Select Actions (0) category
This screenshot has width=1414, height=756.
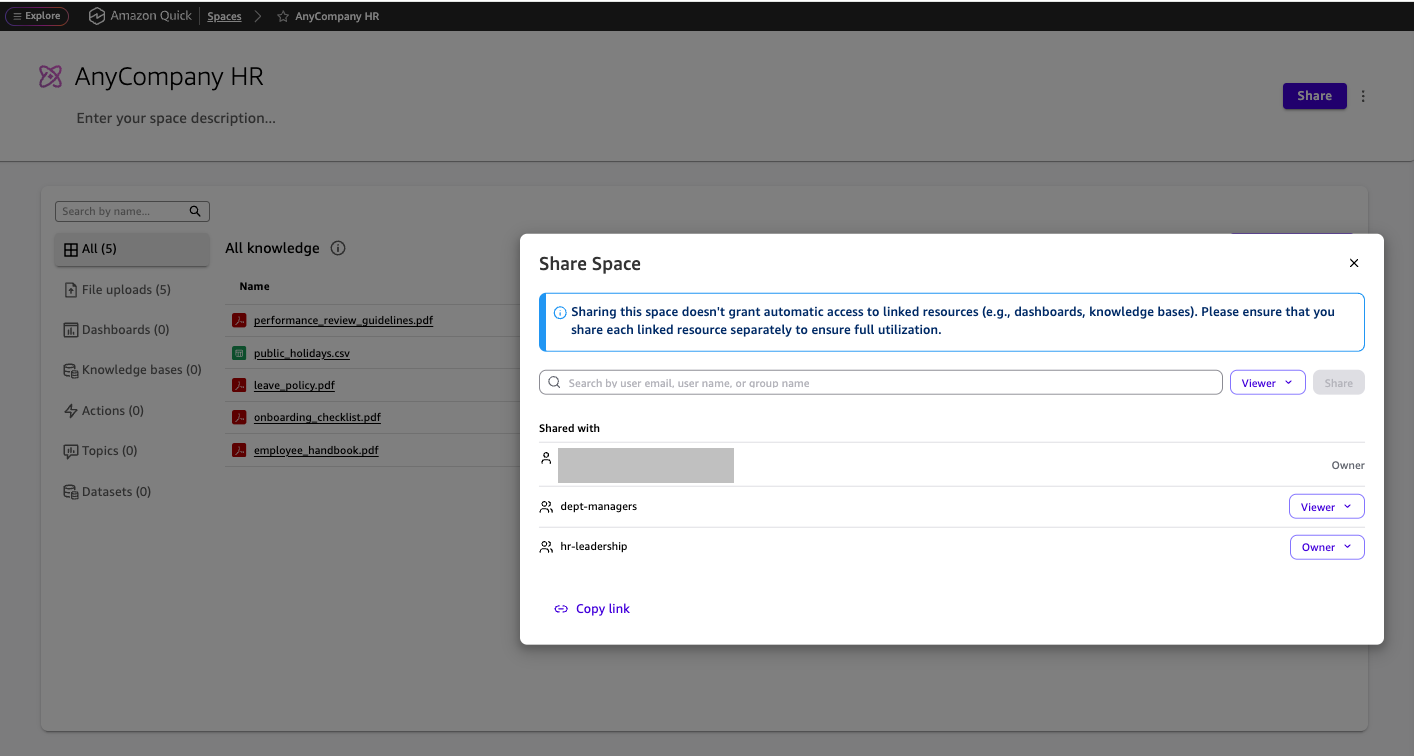(103, 411)
